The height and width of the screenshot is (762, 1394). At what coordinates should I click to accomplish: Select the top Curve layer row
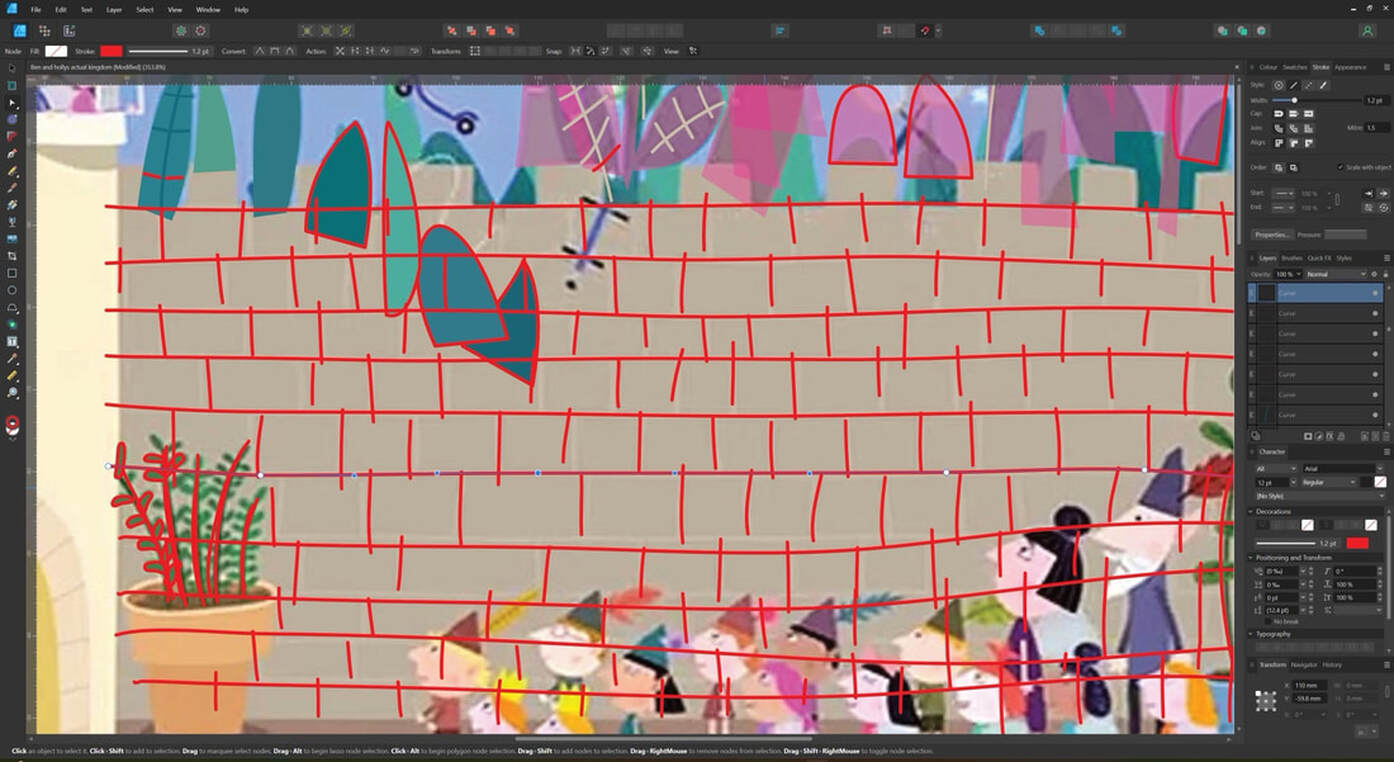coord(1316,293)
